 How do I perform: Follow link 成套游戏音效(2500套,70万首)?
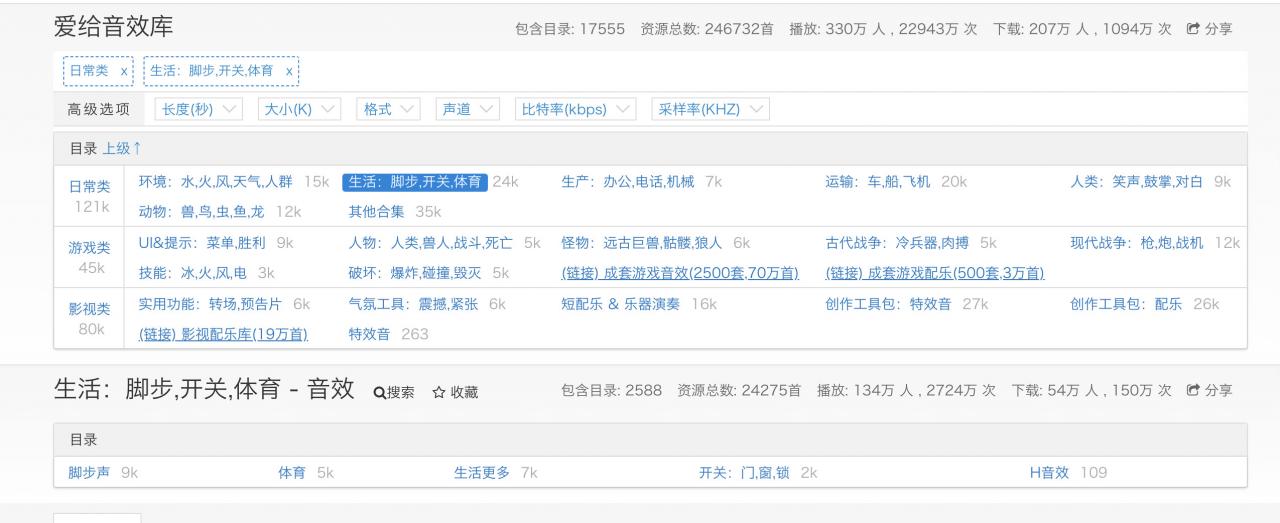(680, 272)
